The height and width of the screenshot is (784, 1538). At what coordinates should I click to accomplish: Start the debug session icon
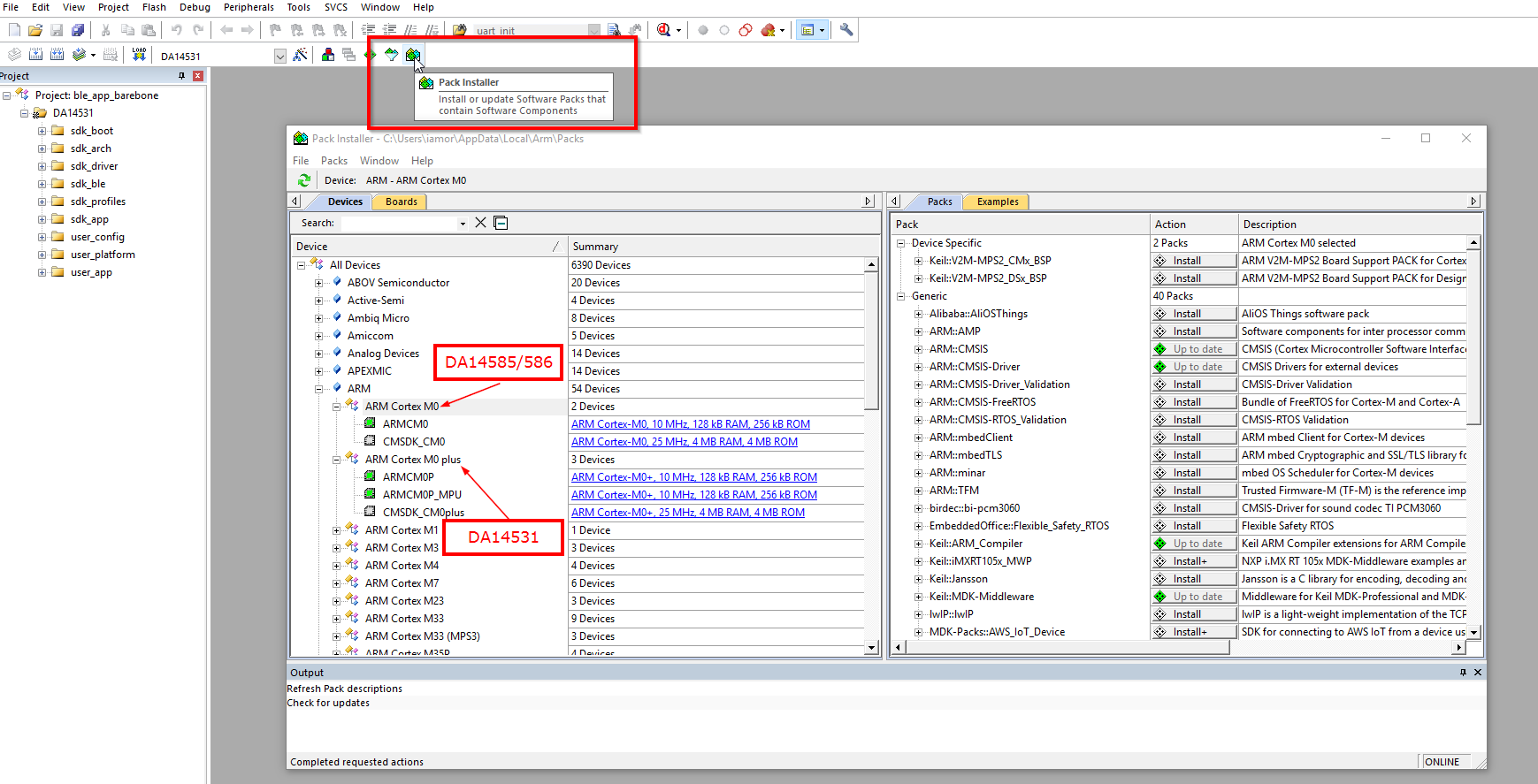[x=664, y=30]
